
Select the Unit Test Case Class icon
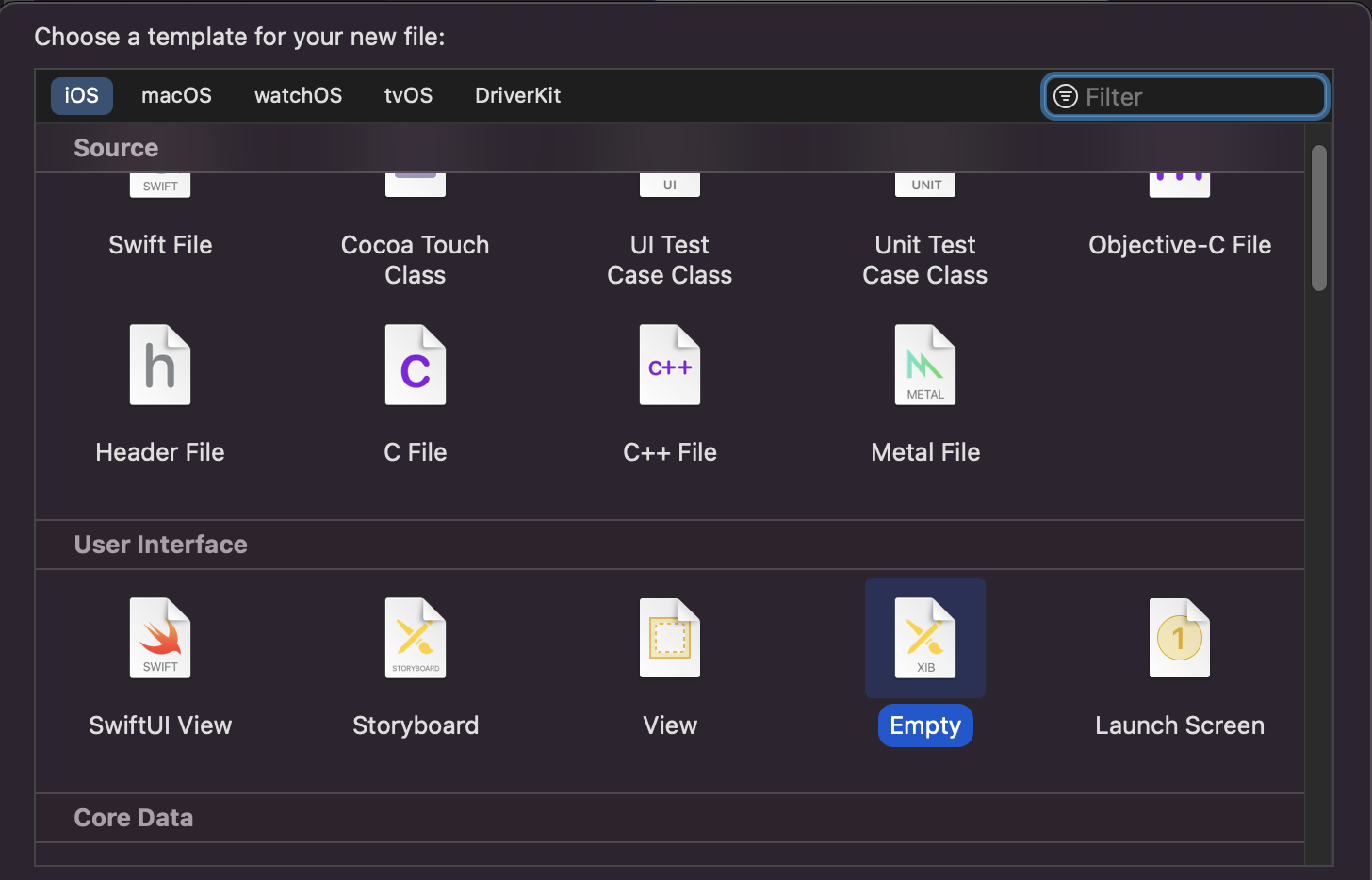[x=925, y=186]
